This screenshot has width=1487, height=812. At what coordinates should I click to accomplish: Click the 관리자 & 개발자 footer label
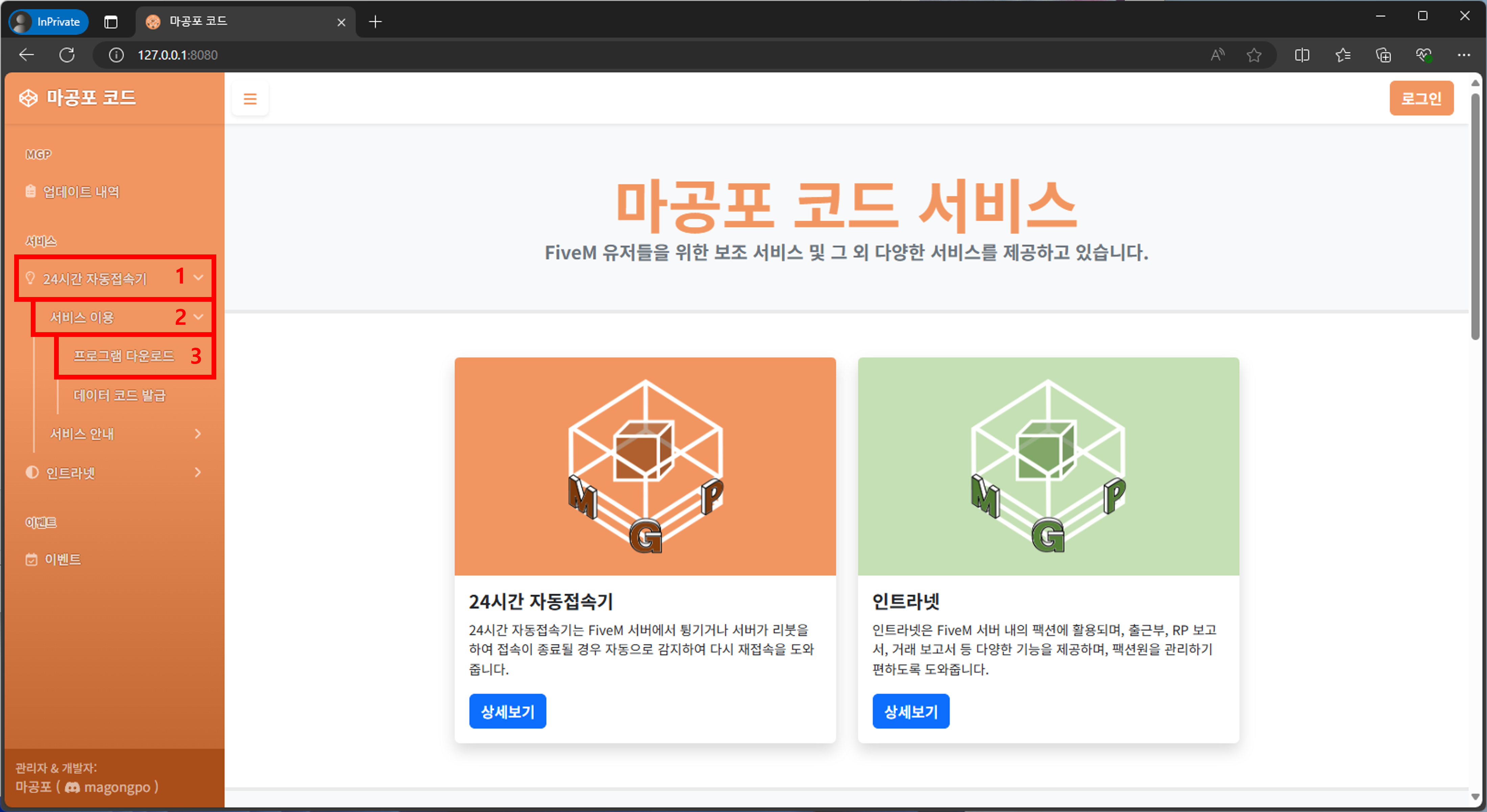(x=56, y=767)
